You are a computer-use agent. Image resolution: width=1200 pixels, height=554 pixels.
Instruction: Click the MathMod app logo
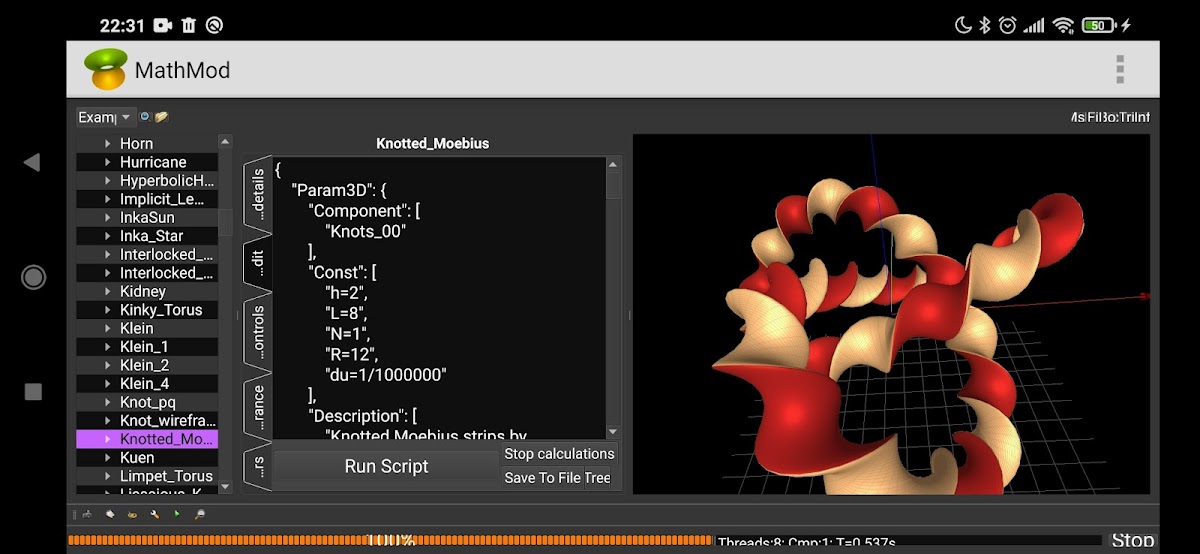click(106, 70)
